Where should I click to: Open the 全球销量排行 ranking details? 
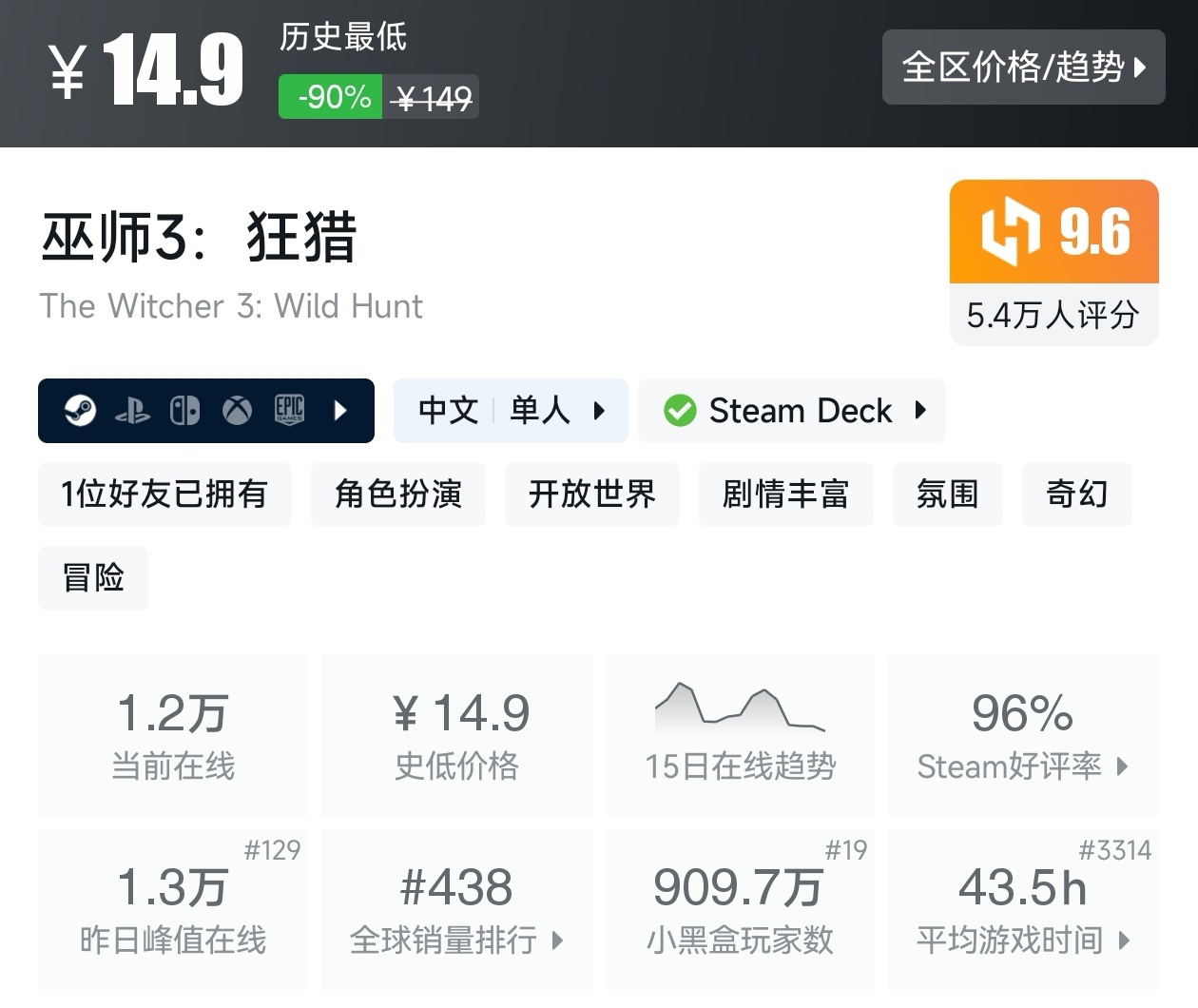point(557,941)
